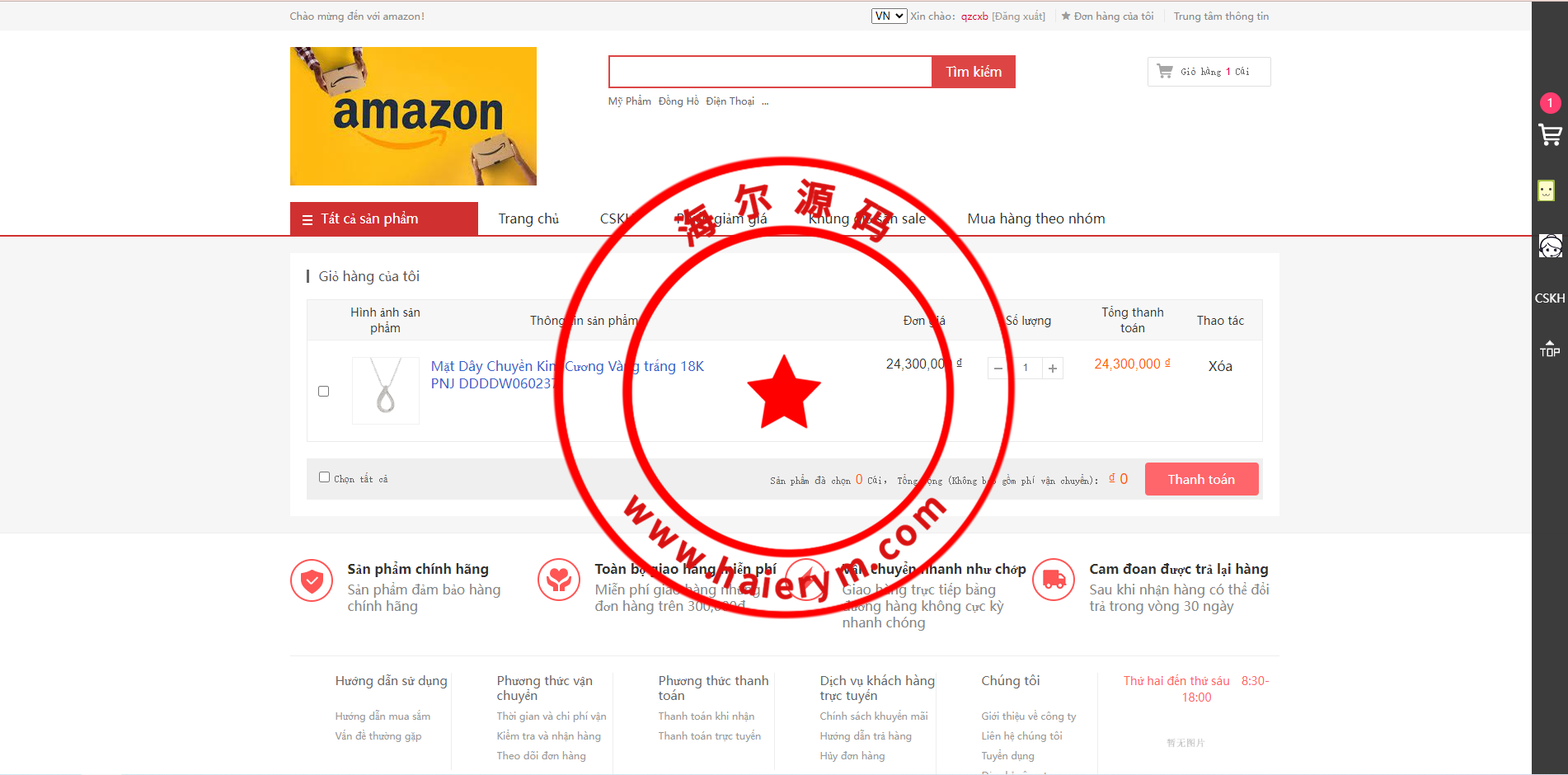The height and width of the screenshot is (775, 1568).
Task: Click the yellow smiley note sidebar icon
Action: pos(1547,191)
